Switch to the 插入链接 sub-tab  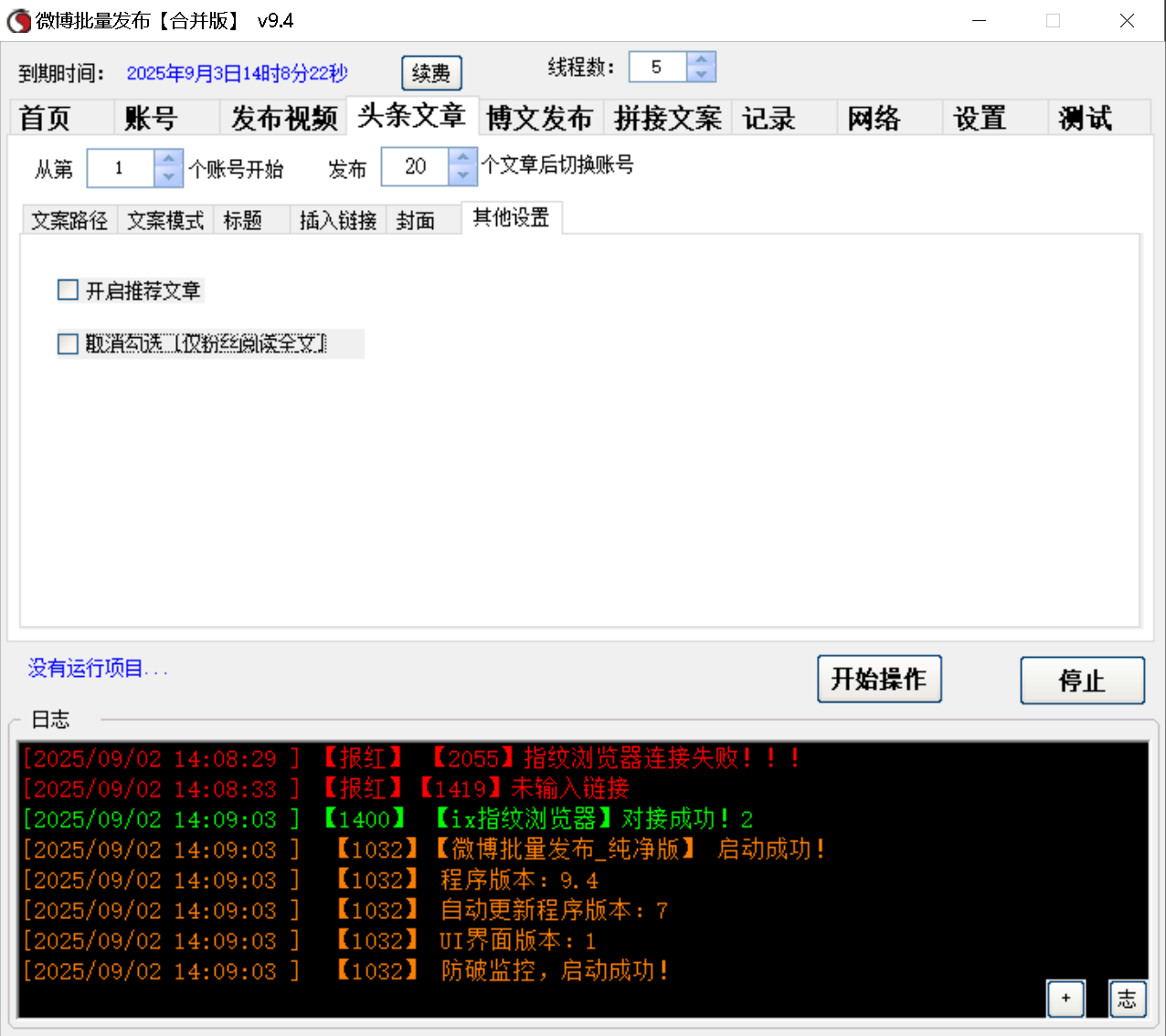(x=337, y=218)
